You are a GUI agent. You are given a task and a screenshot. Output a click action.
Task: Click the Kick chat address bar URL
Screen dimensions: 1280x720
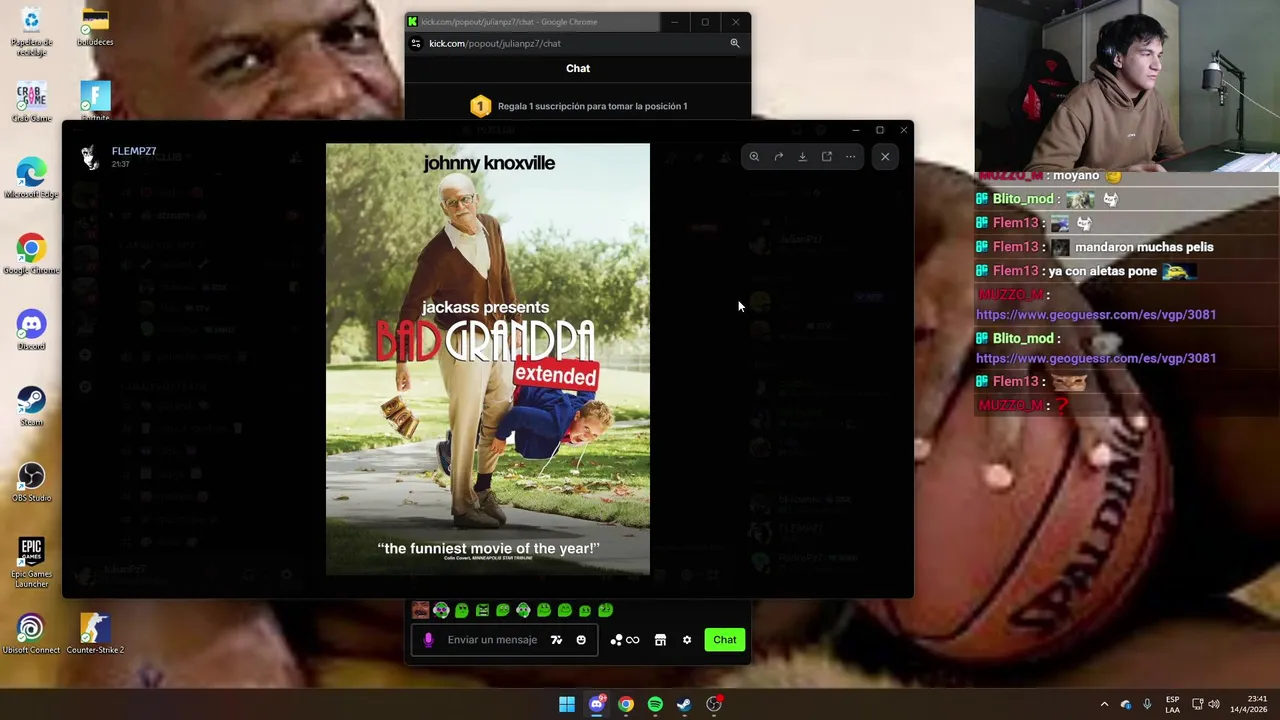click(x=495, y=43)
